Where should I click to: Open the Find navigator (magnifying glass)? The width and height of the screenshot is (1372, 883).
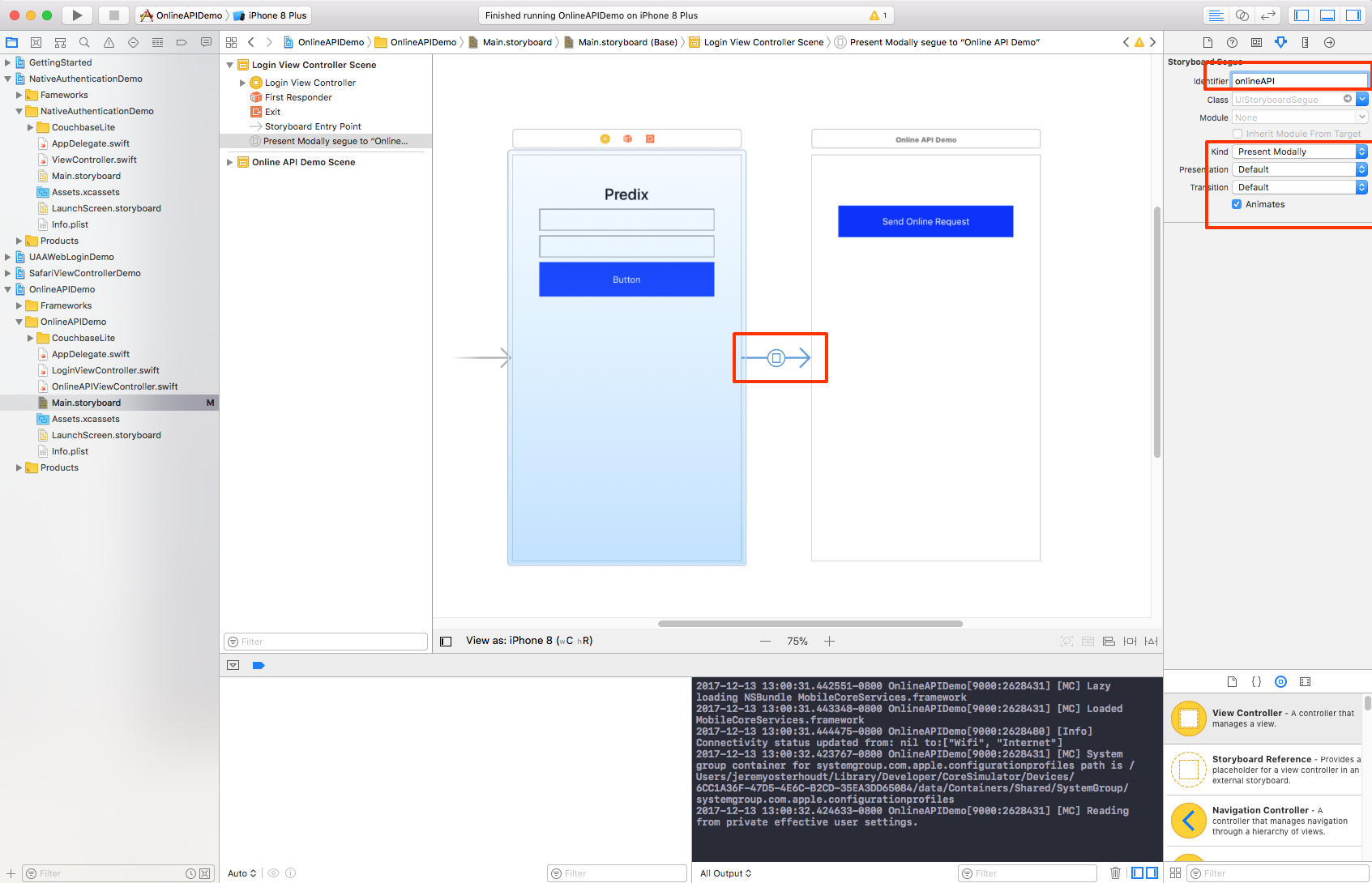[84, 42]
